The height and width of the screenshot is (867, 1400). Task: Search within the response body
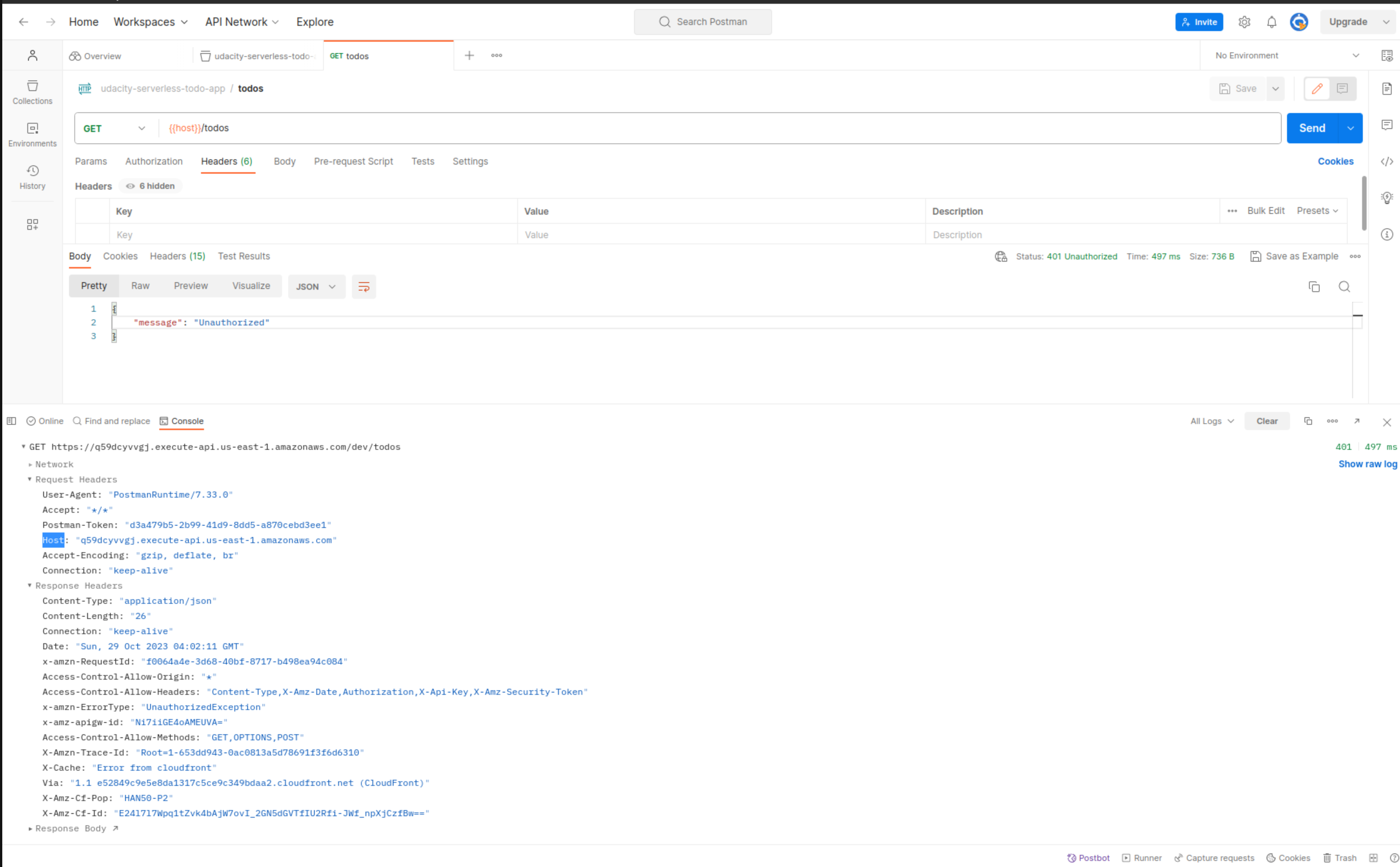pyautogui.click(x=1344, y=287)
